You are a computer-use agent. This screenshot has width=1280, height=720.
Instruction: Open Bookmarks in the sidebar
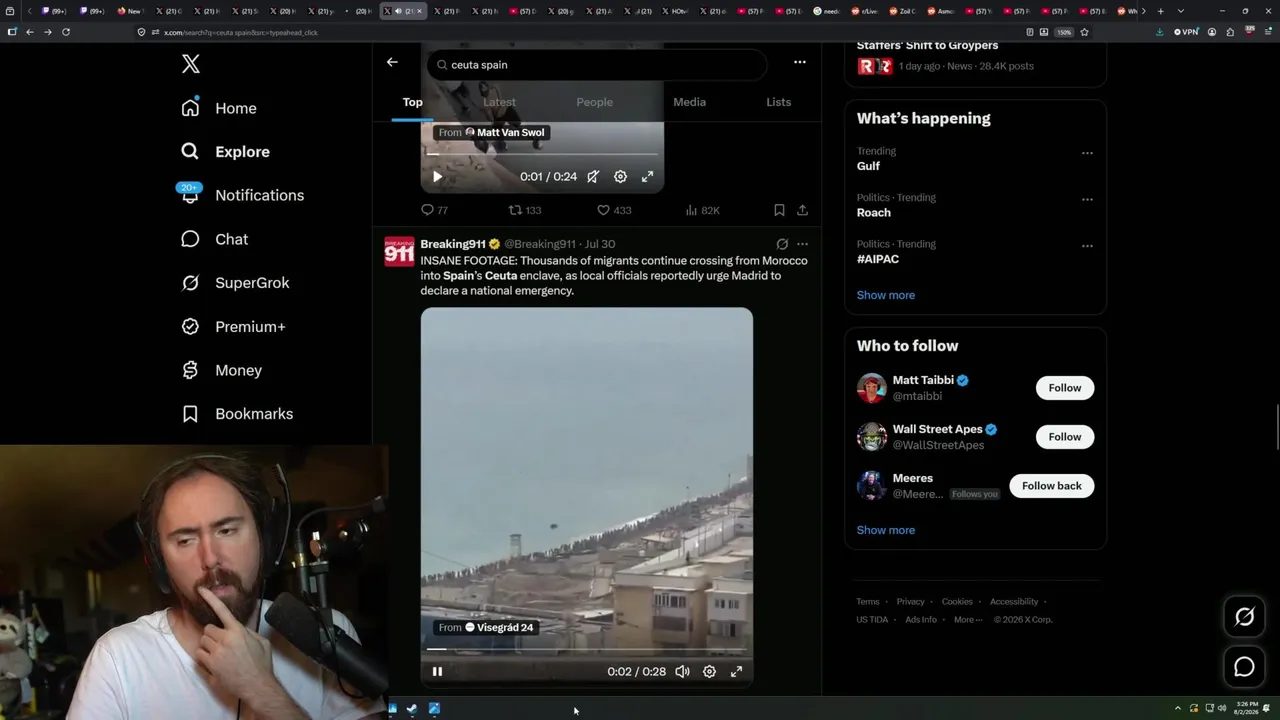click(237, 414)
